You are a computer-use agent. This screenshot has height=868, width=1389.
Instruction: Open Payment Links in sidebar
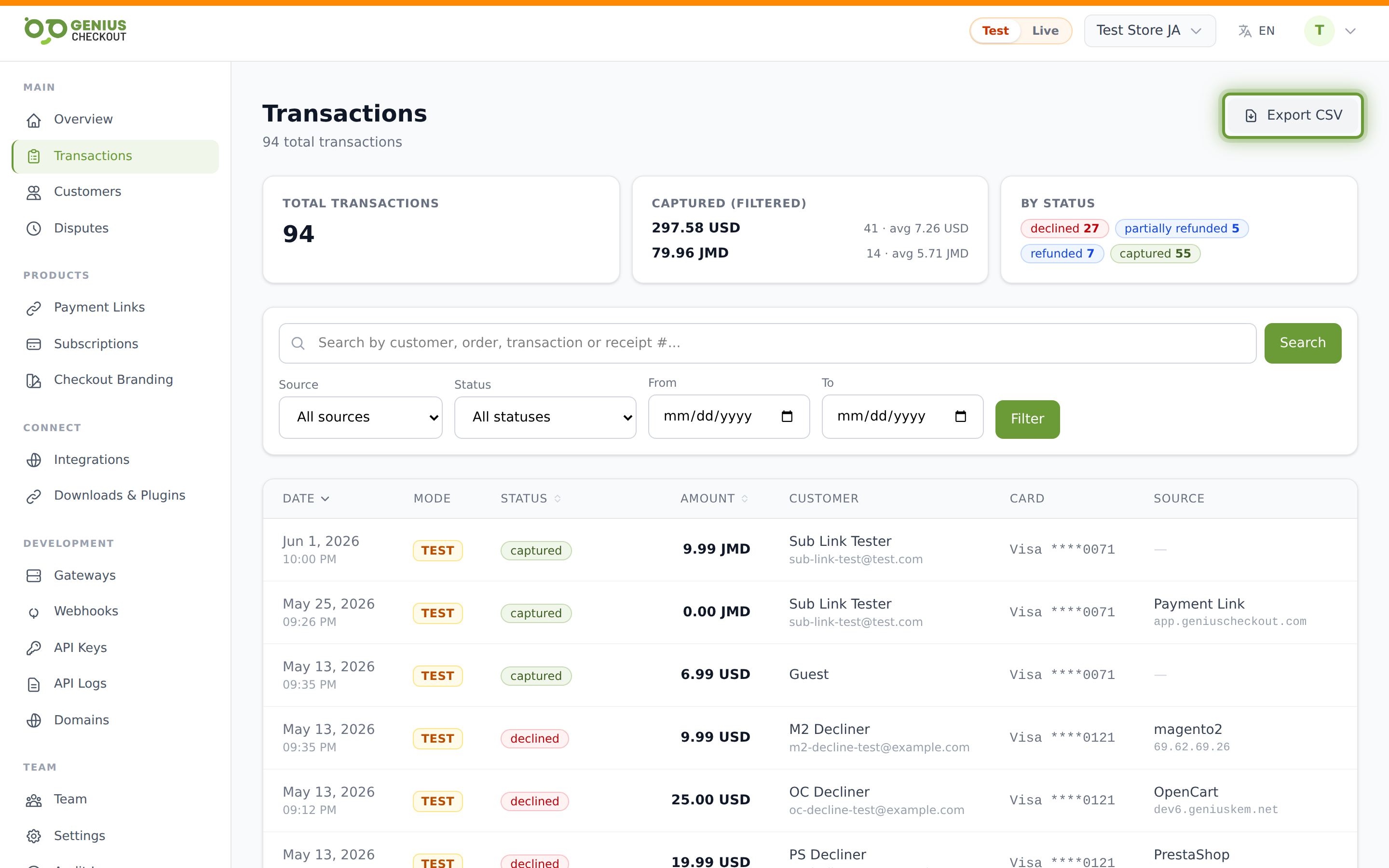[115, 308]
